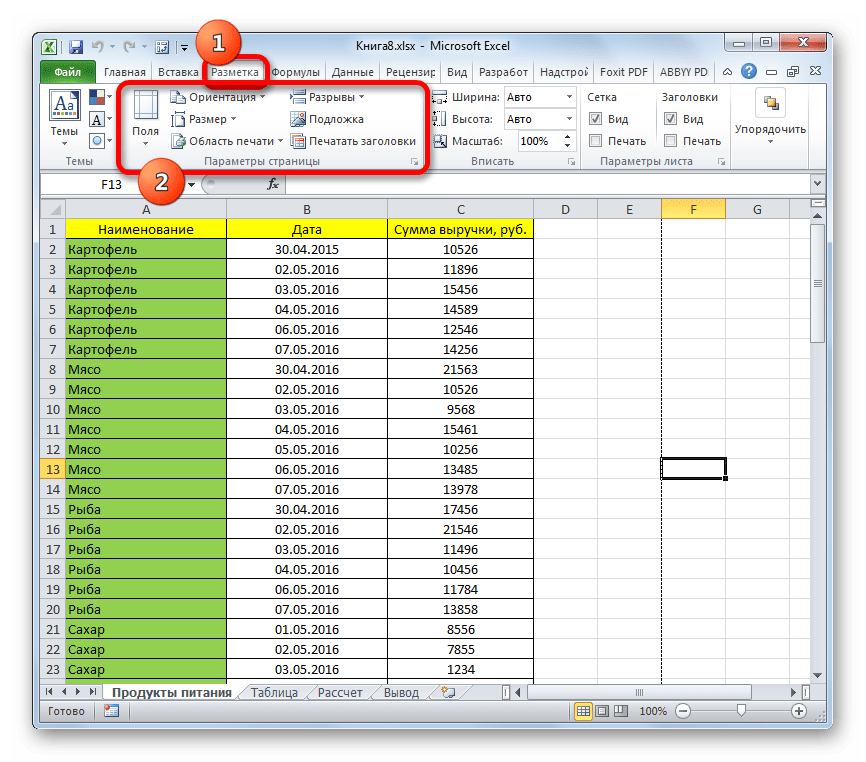The image size is (866, 762).
Task: Switch to Normal view in status bar
Action: [583, 711]
